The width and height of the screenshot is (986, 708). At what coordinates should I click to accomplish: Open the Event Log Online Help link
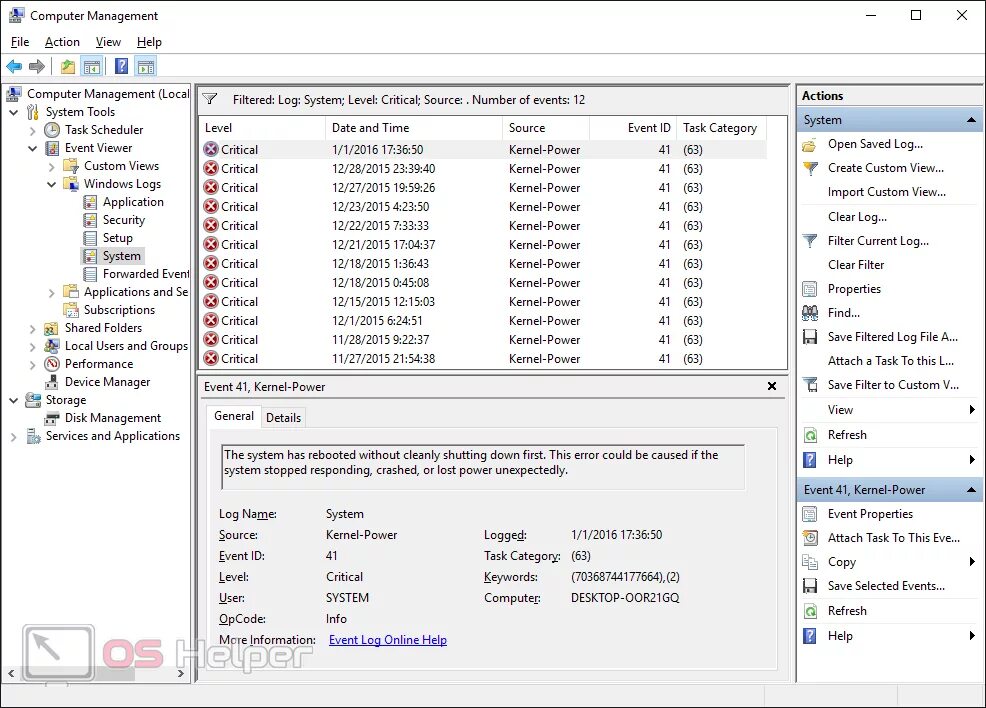388,639
